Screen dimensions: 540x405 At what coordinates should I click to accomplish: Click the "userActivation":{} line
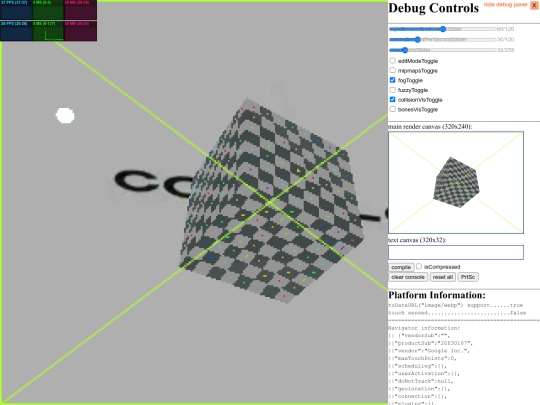(x=424, y=374)
